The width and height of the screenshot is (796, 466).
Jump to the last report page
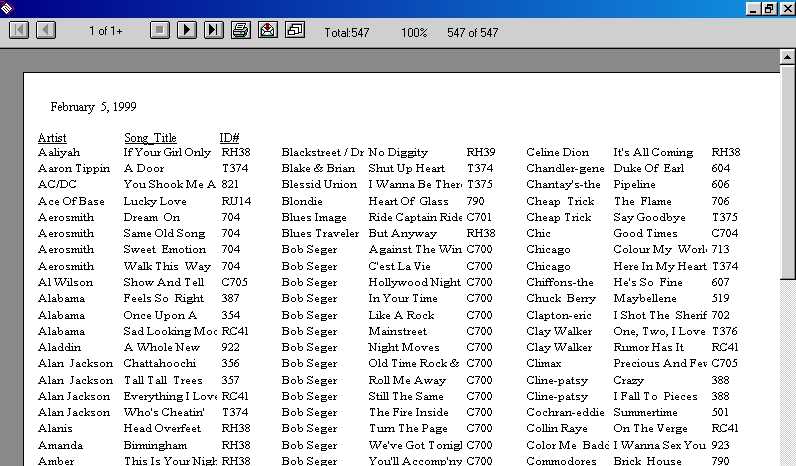click(213, 31)
